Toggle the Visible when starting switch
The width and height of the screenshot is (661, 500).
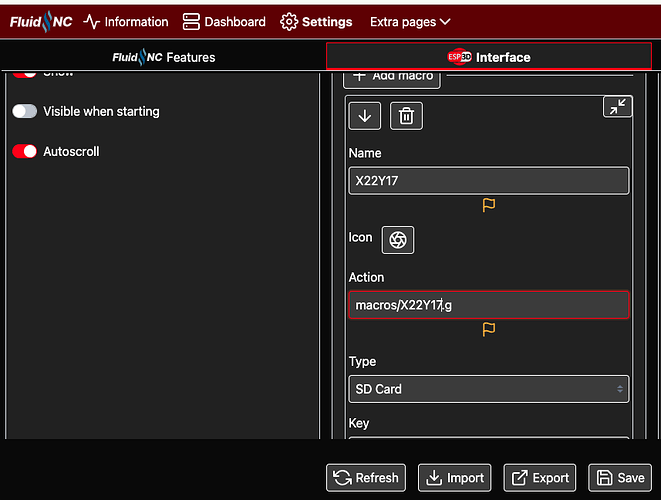point(24,111)
